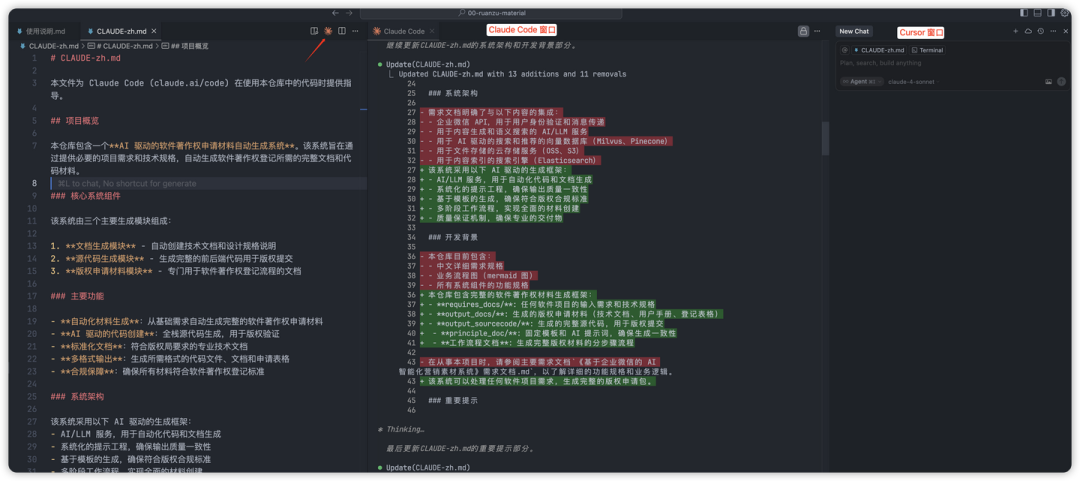Open the Agent mode dropdown
Image resolution: width=1080 pixels, height=481 pixels.
[x=860, y=81]
